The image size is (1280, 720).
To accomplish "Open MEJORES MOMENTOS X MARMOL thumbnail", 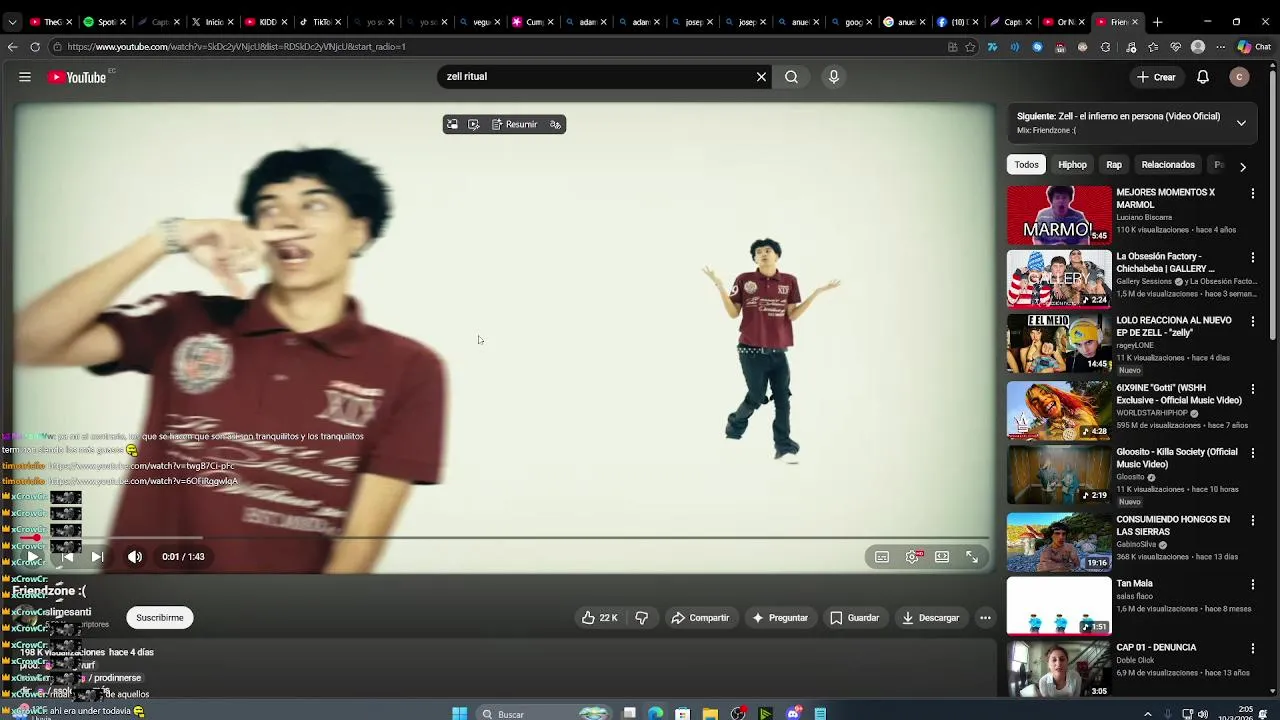I will tap(1059, 215).
